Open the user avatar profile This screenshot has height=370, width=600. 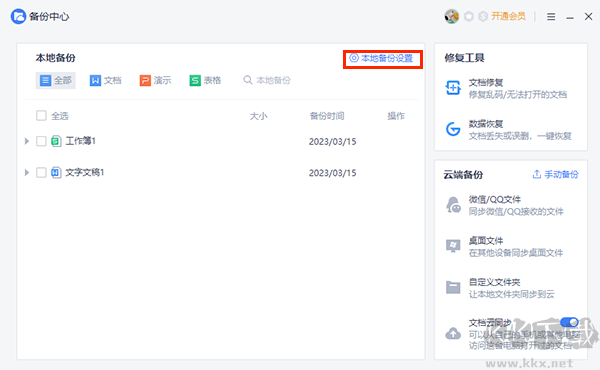tap(452, 16)
